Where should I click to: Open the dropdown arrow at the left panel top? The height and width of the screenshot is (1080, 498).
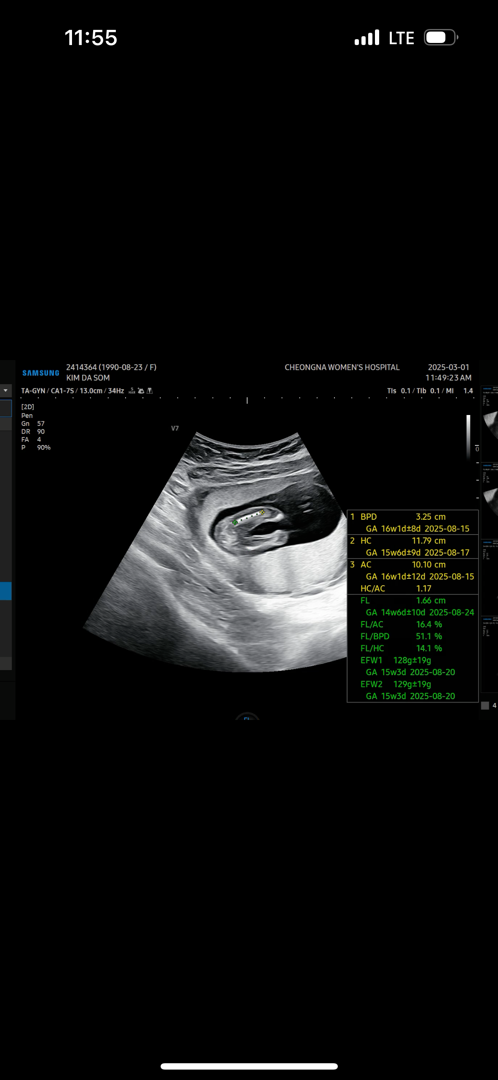[x=6, y=391]
